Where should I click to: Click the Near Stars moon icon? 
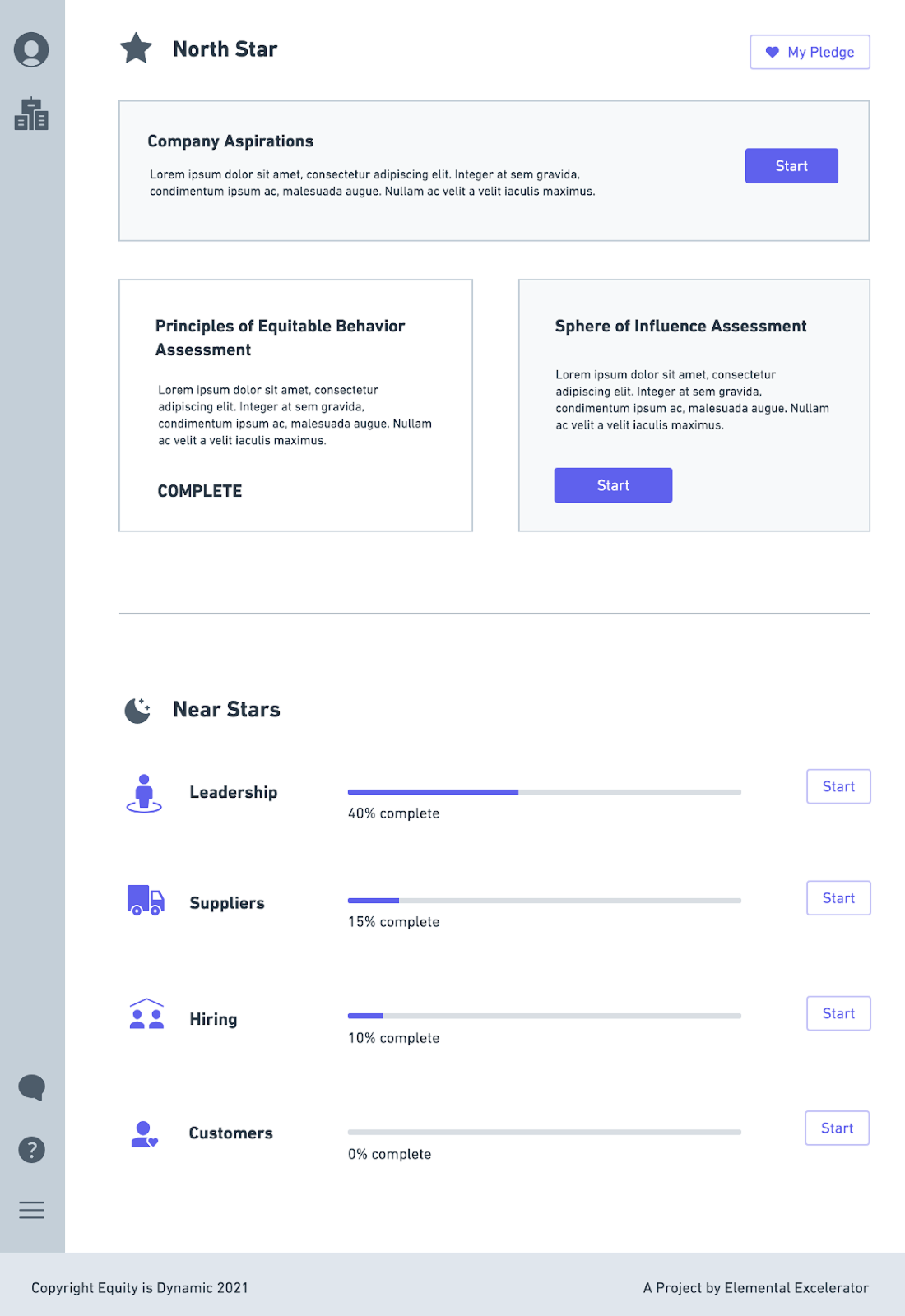[x=137, y=709]
